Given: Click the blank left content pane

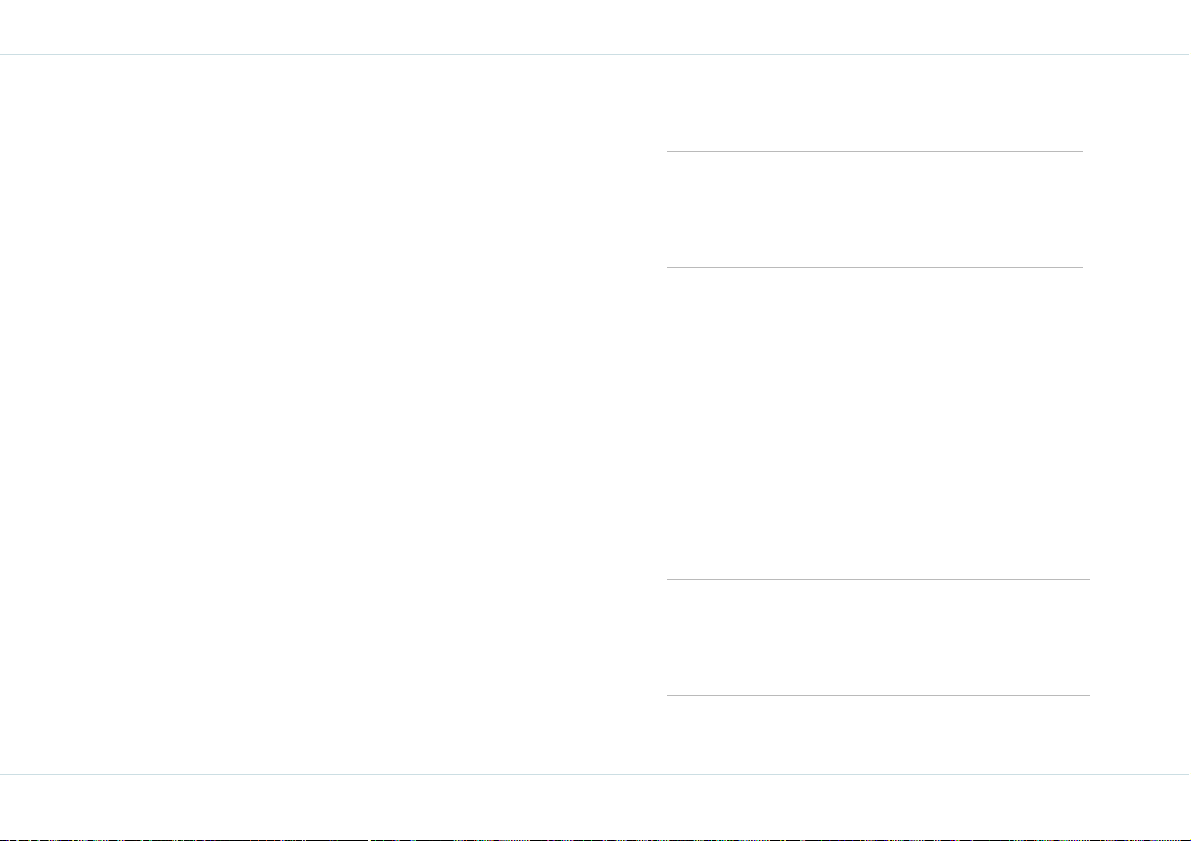Looking at the screenshot, I should pyautogui.click(x=327, y=414).
